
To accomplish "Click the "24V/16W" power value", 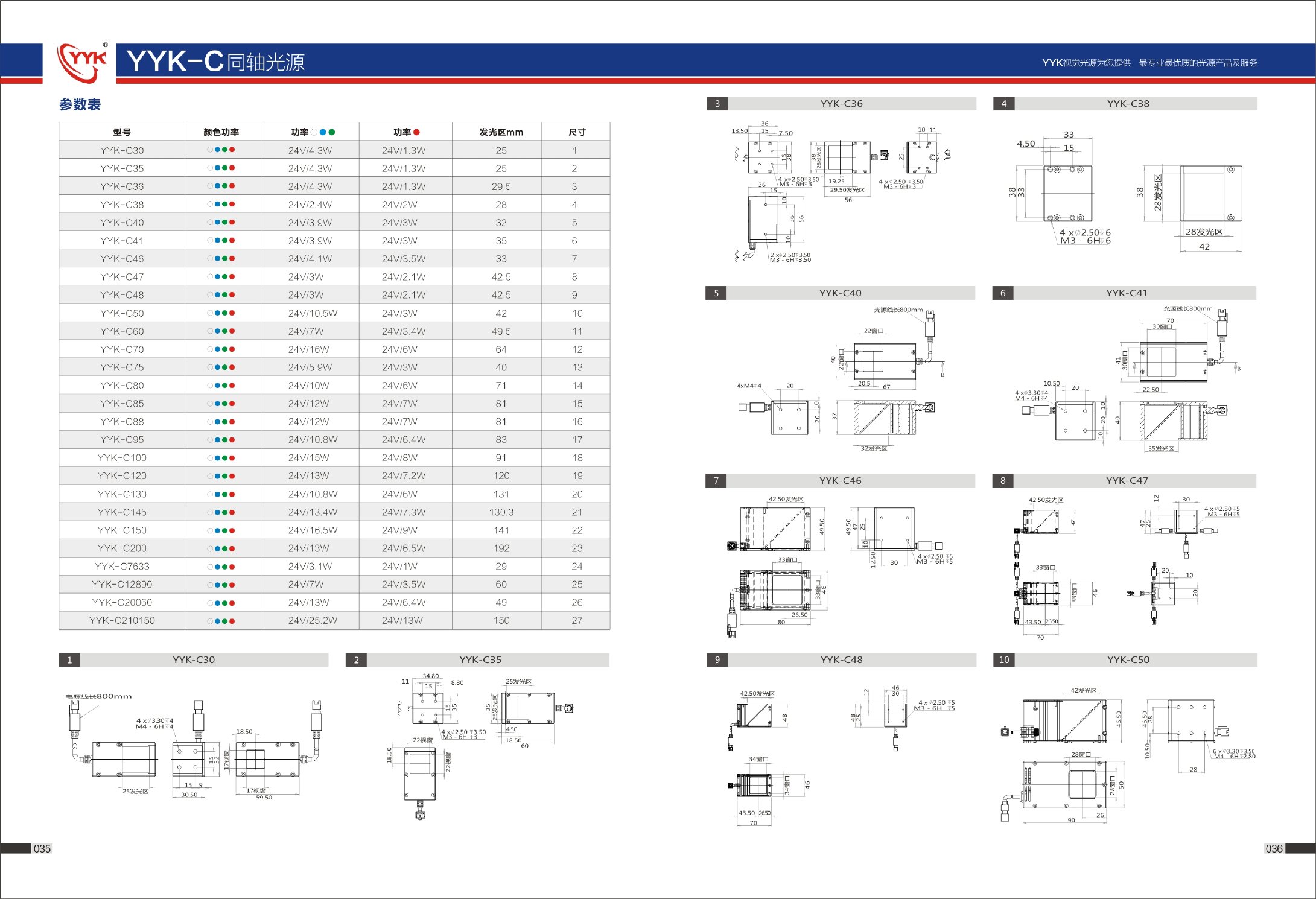I will (308, 349).
